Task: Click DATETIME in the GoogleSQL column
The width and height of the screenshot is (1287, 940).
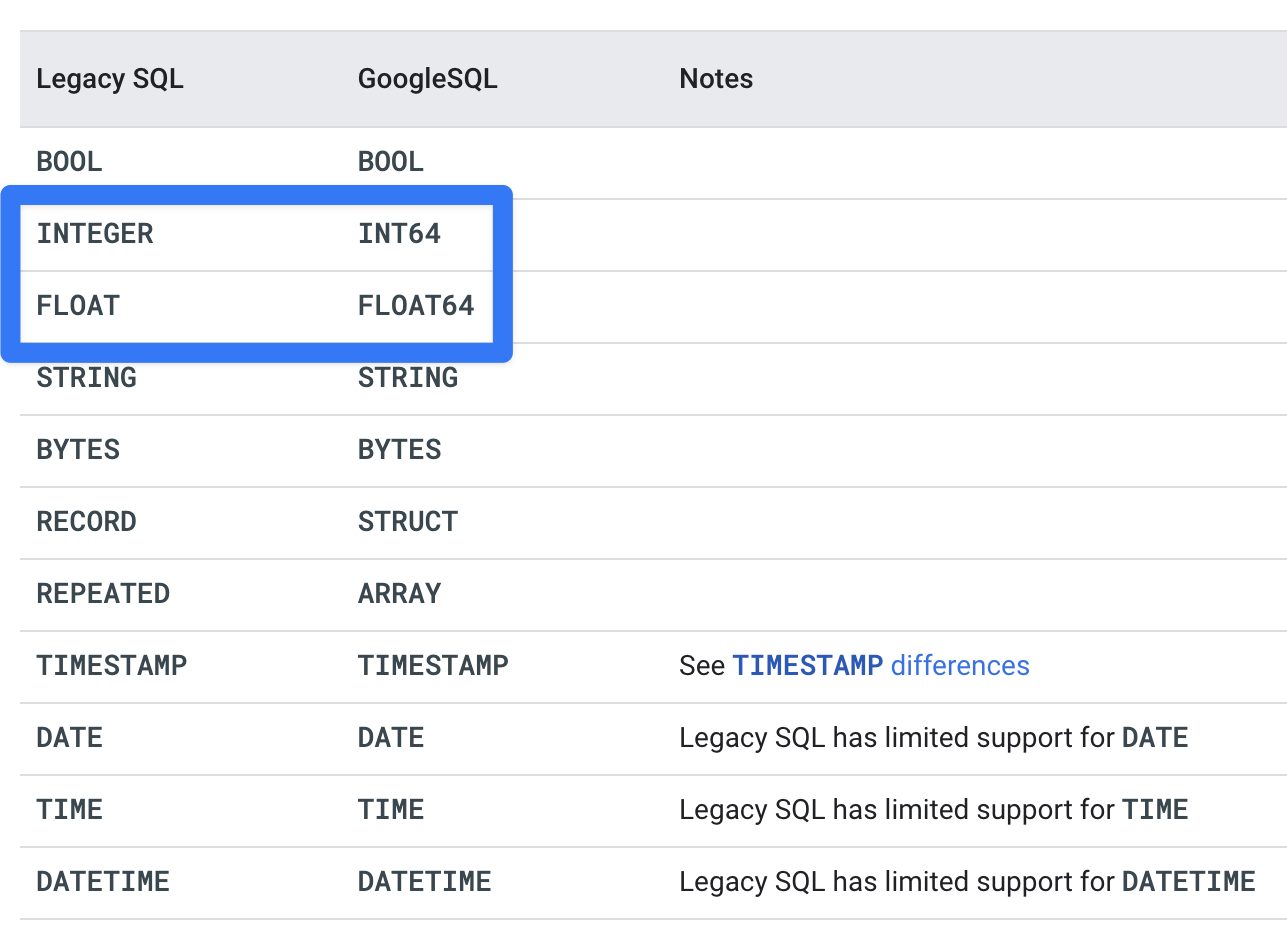Action: pos(425,882)
